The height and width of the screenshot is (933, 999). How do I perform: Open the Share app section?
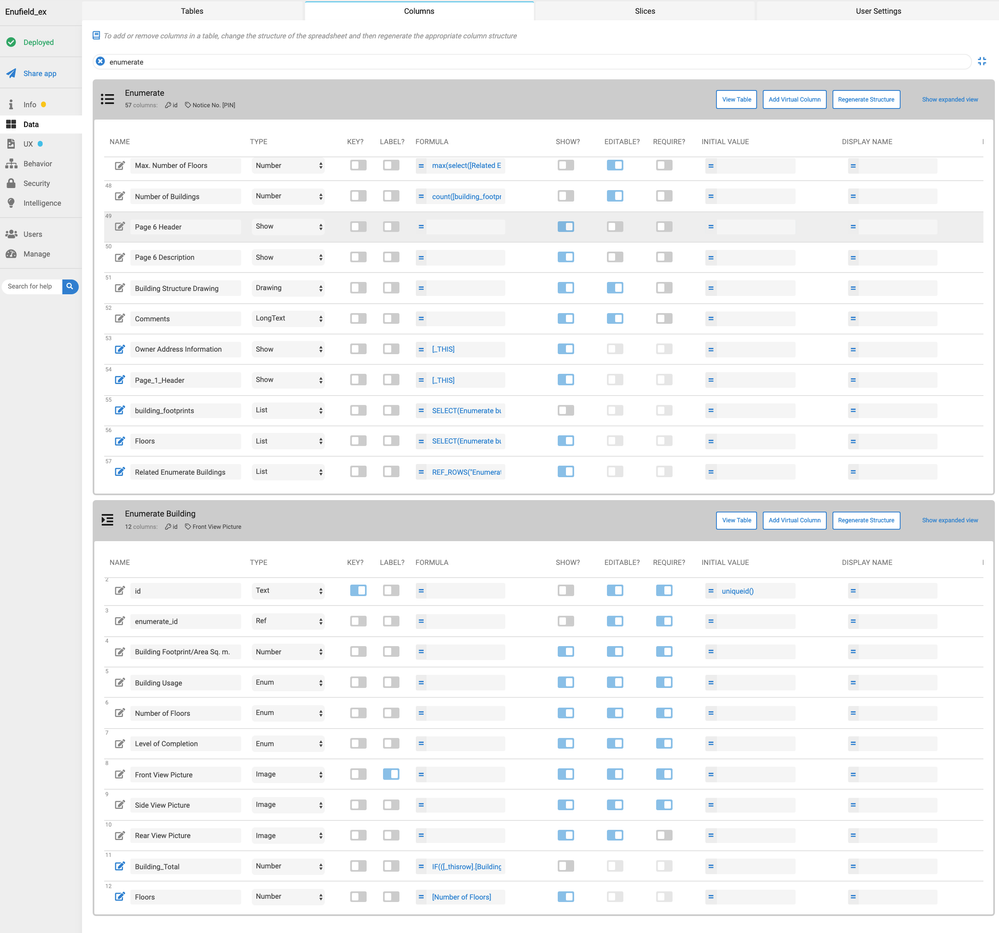coord(40,73)
